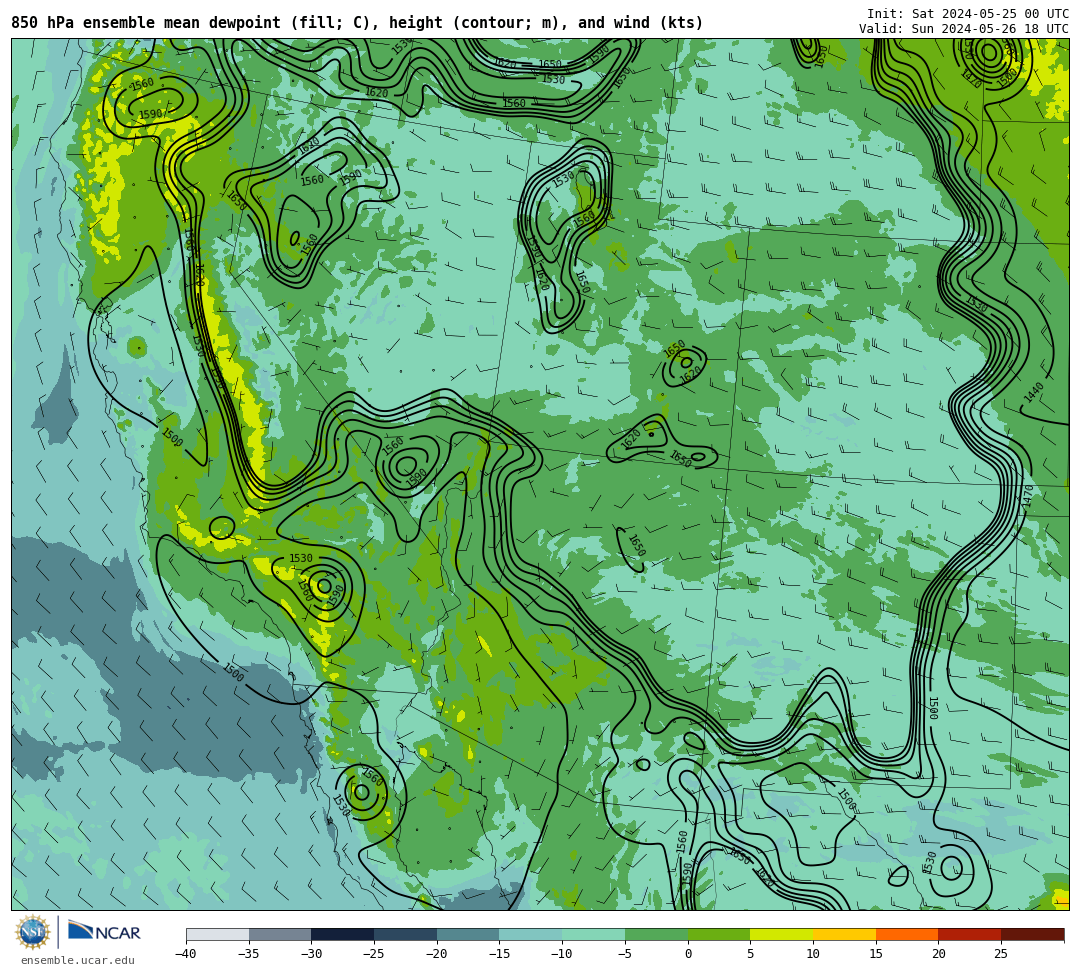The width and height of the screenshot is (1080, 973).
Task: Click the positive 25 colorbar tick label
Action: click(1001, 954)
